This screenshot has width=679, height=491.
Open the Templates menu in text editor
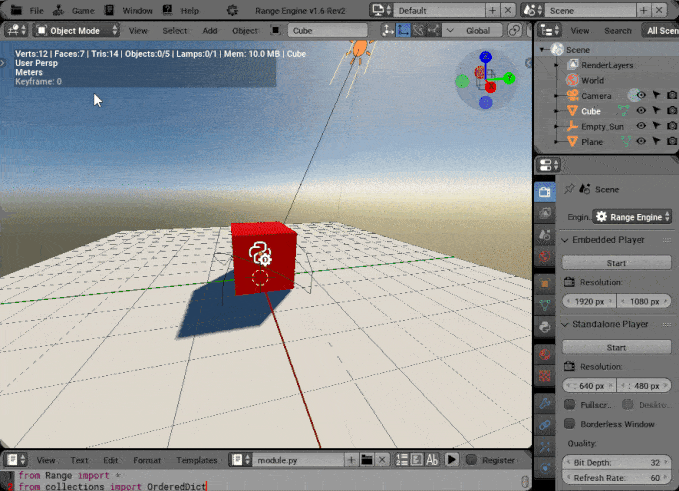coord(196,460)
